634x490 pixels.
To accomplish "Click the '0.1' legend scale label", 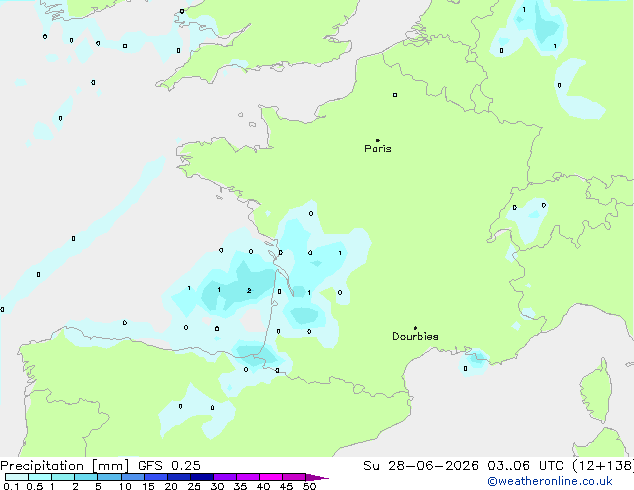I will (x=11, y=486).
